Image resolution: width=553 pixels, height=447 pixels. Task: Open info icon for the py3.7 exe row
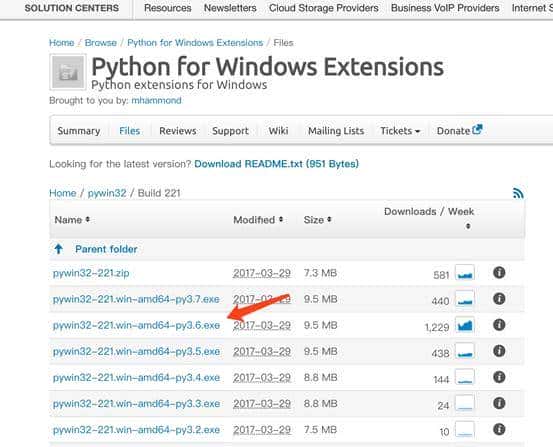pyautogui.click(x=499, y=299)
